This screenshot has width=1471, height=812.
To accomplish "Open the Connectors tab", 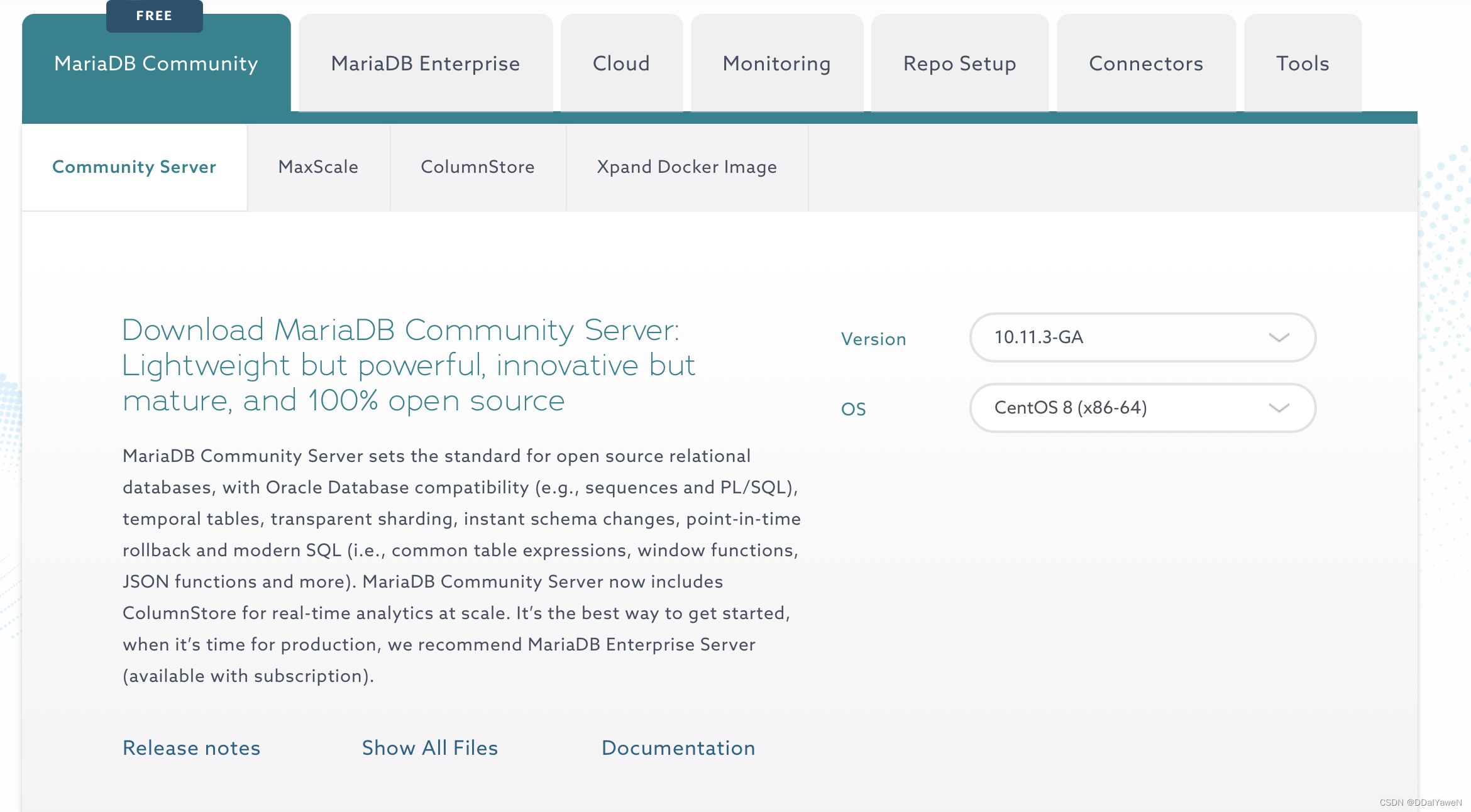I will pyautogui.click(x=1146, y=63).
